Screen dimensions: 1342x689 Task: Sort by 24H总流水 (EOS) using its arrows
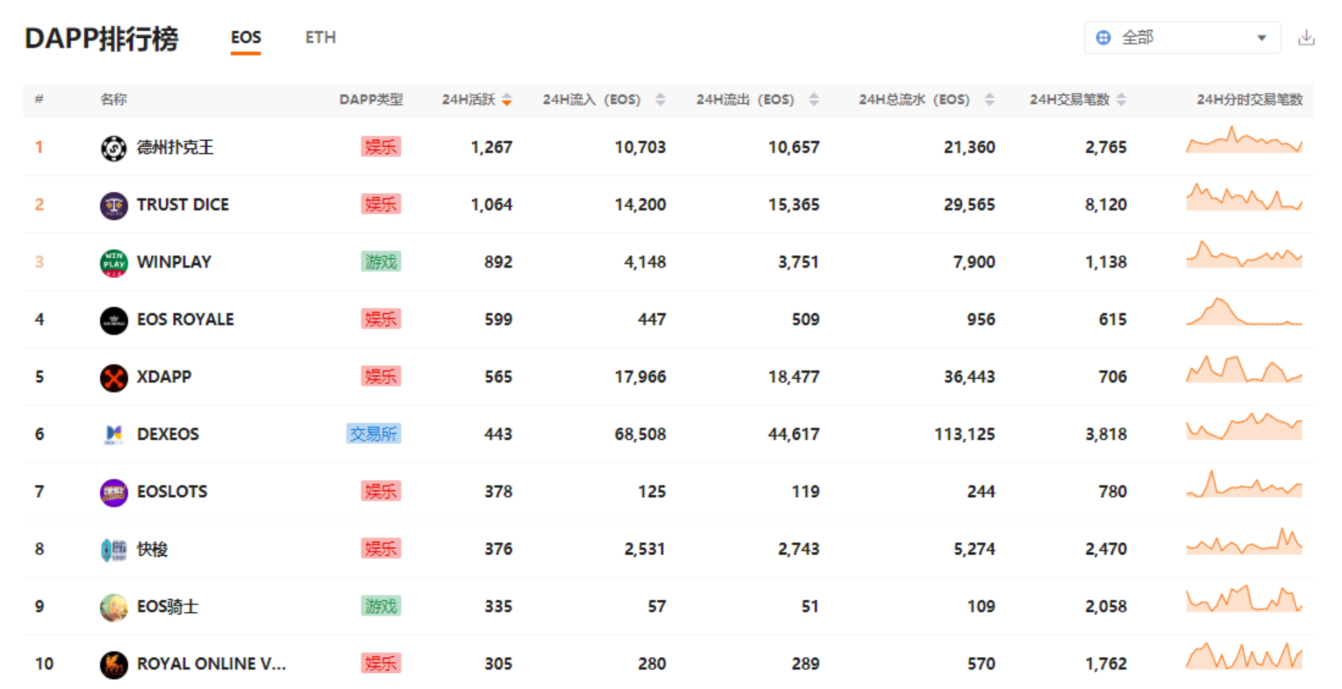(990, 100)
